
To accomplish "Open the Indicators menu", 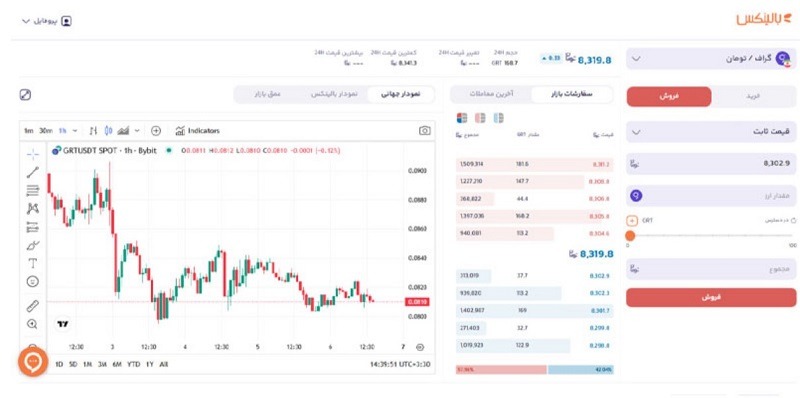I will click(197, 131).
